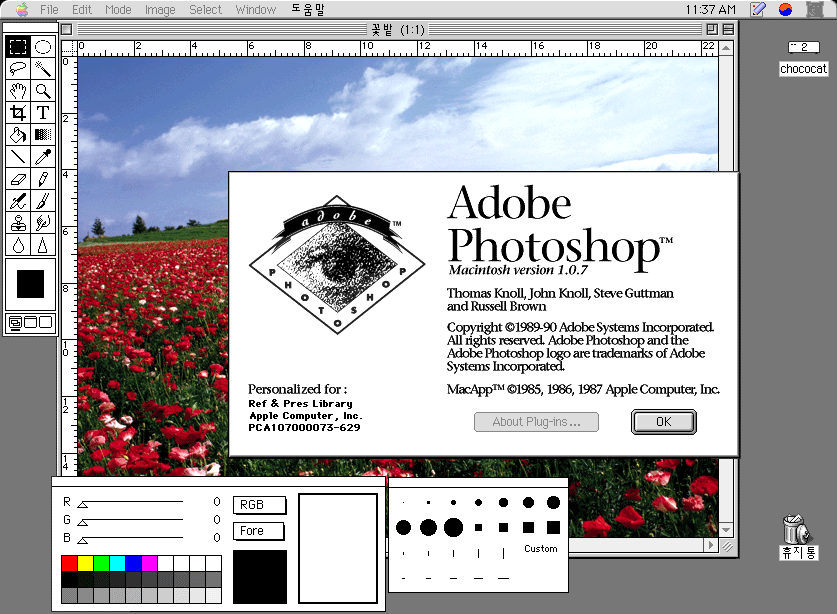Open the RGB color mode popup
The width and height of the screenshot is (837, 614).
pos(259,505)
